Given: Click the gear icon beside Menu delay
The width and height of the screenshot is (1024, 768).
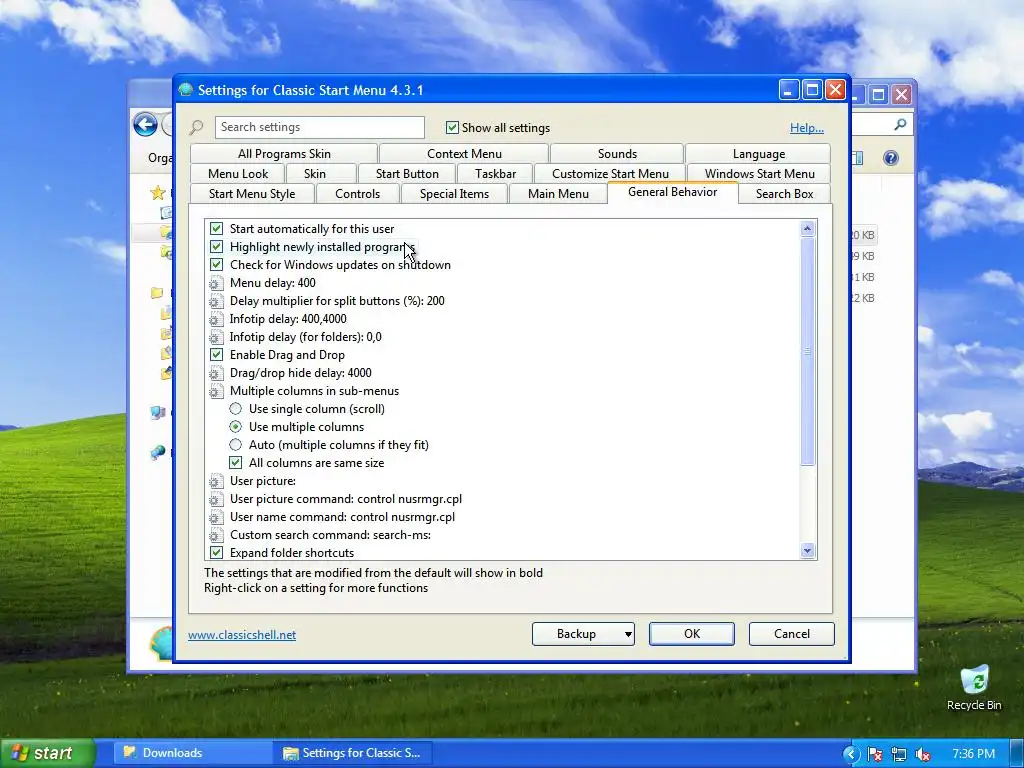Looking at the screenshot, I should 216,283.
